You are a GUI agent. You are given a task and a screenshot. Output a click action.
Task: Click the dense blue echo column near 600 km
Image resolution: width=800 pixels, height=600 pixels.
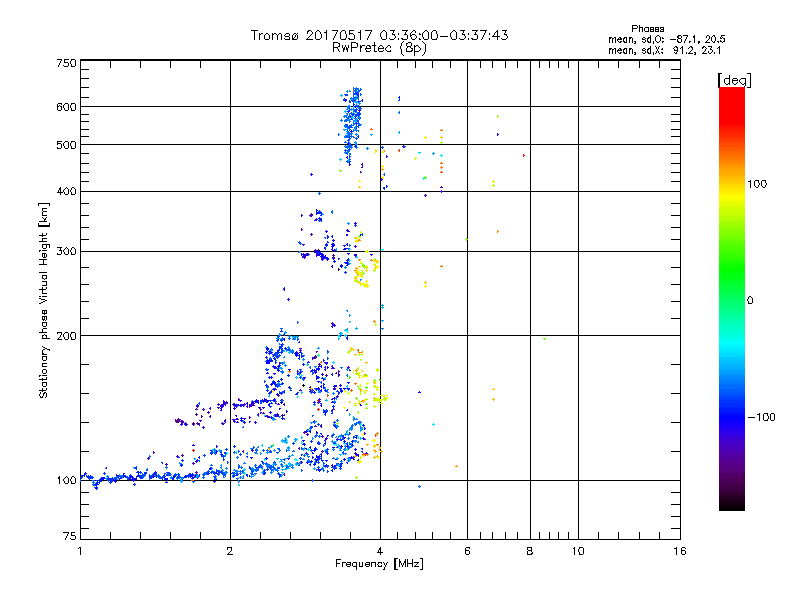coord(352,125)
